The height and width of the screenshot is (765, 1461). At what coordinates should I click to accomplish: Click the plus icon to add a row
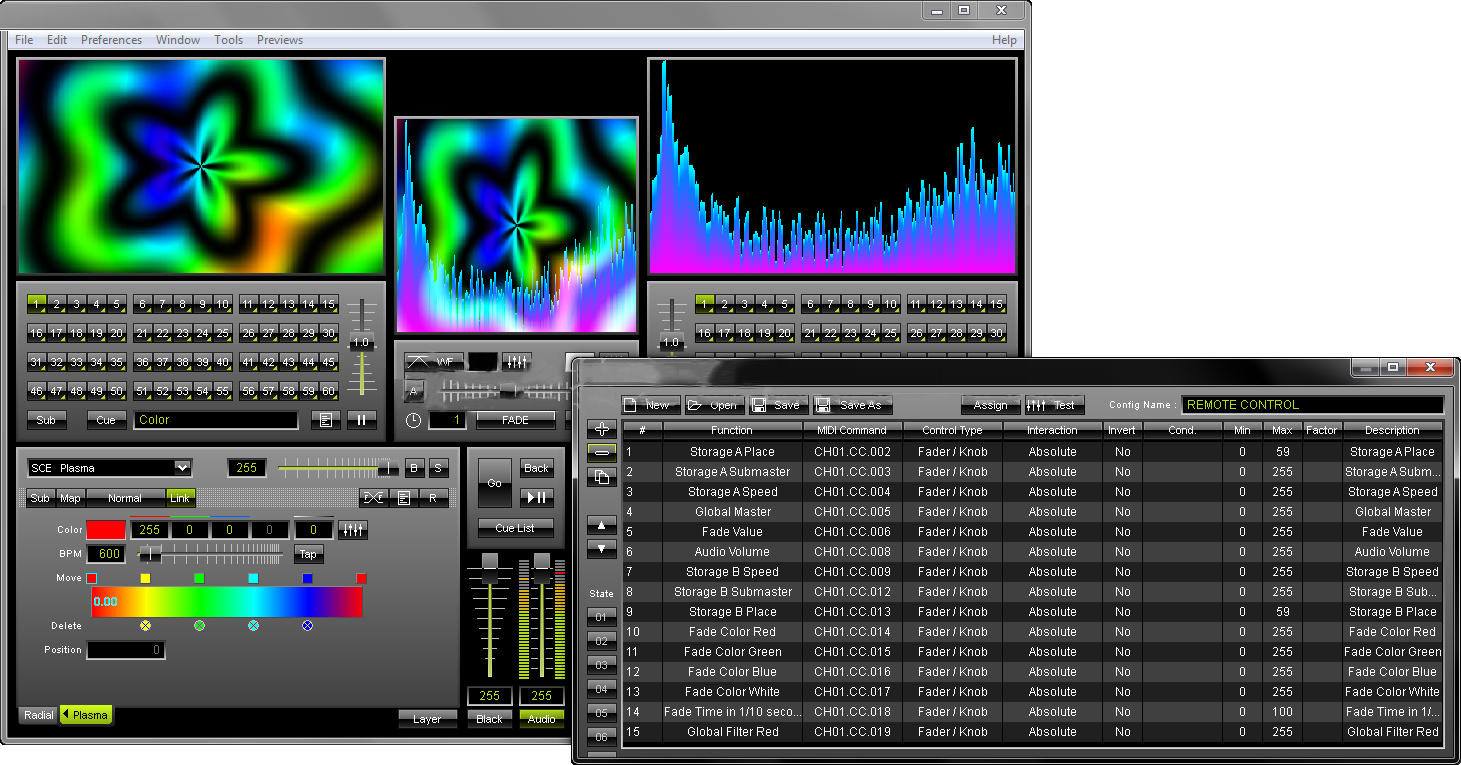(x=601, y=429)
